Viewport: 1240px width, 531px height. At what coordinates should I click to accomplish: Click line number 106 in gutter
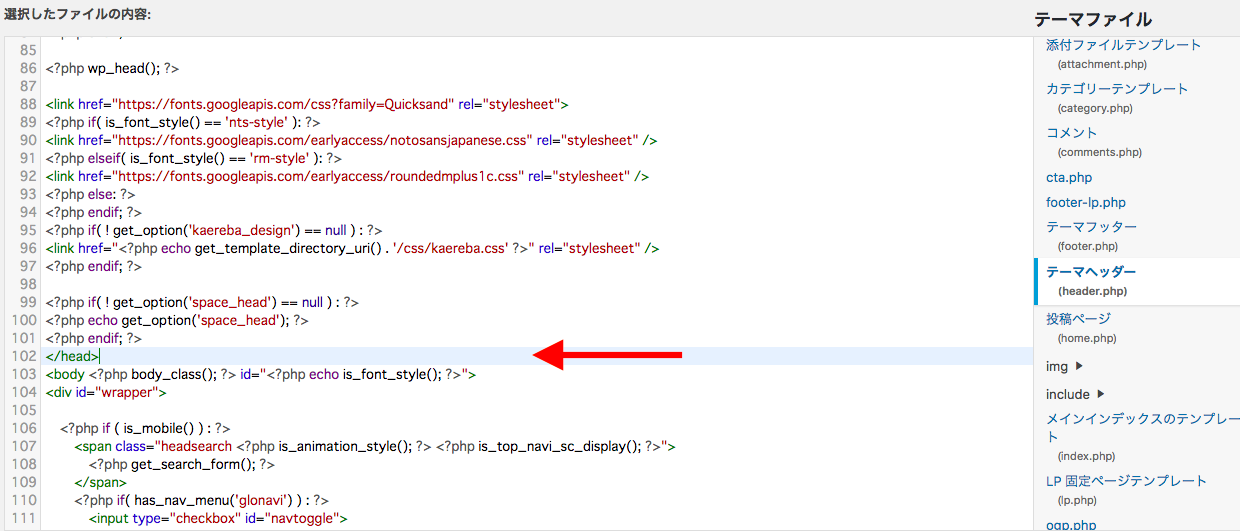coord(24,428)
